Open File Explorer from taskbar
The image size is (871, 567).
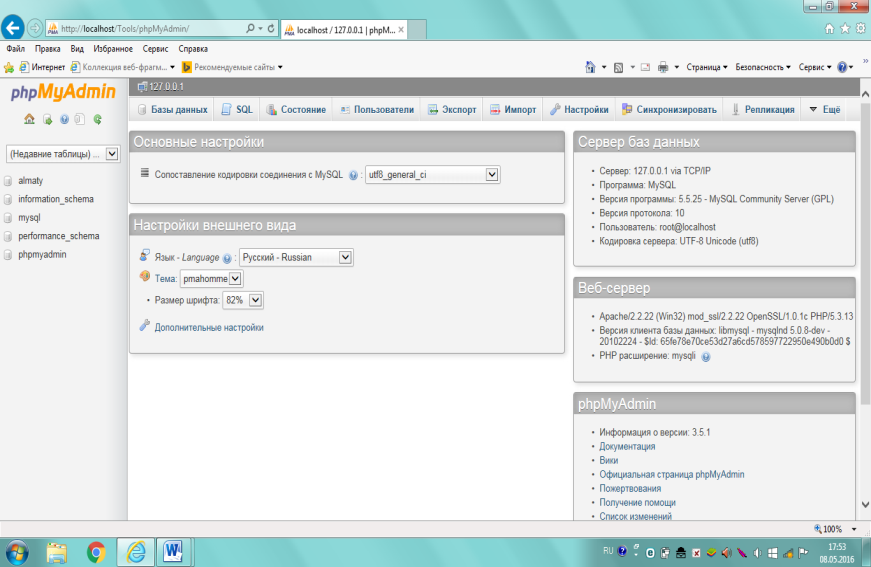(57, 553)
